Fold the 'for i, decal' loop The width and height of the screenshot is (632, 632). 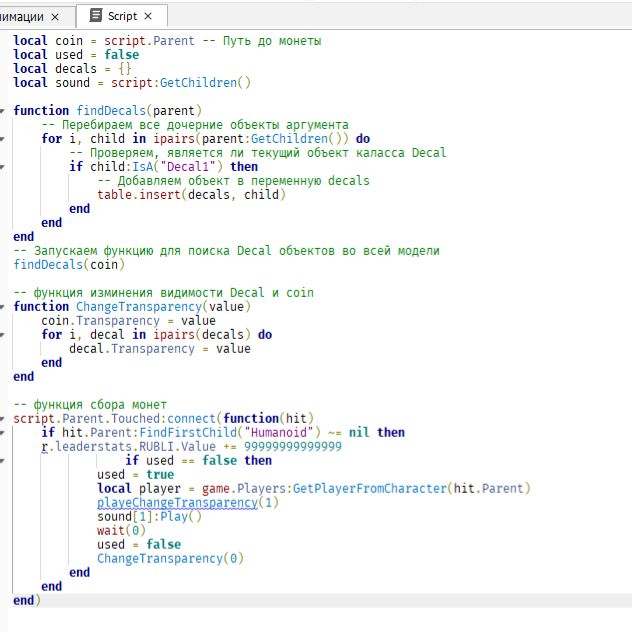[x=4, y=335]
